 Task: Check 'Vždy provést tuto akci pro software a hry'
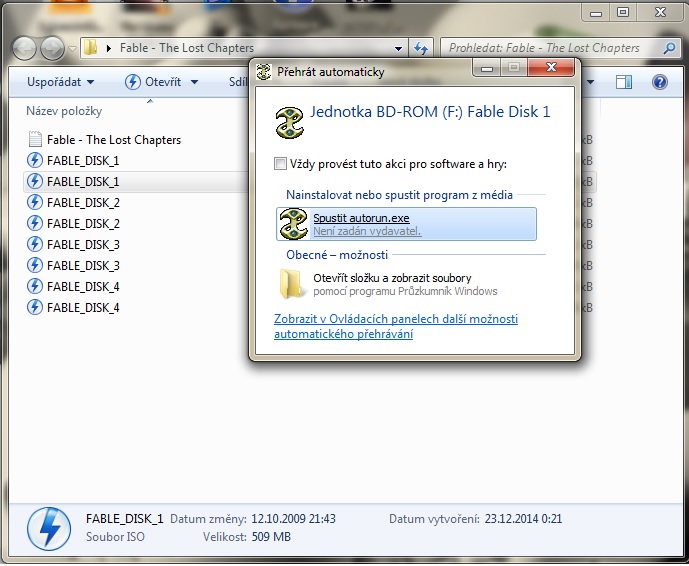coord(280,164)
